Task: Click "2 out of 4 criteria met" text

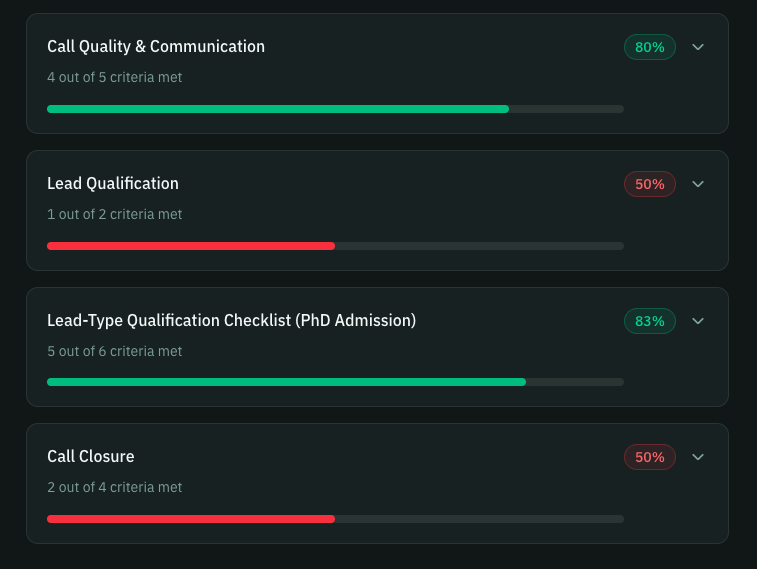Action: pyautogui.click(x=115, y=487)
